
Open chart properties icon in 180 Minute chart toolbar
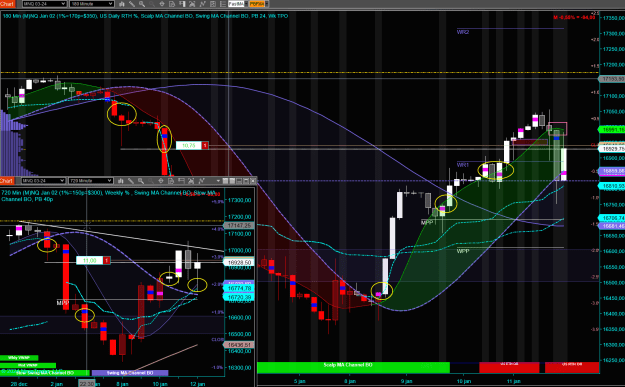coord(213,4)
